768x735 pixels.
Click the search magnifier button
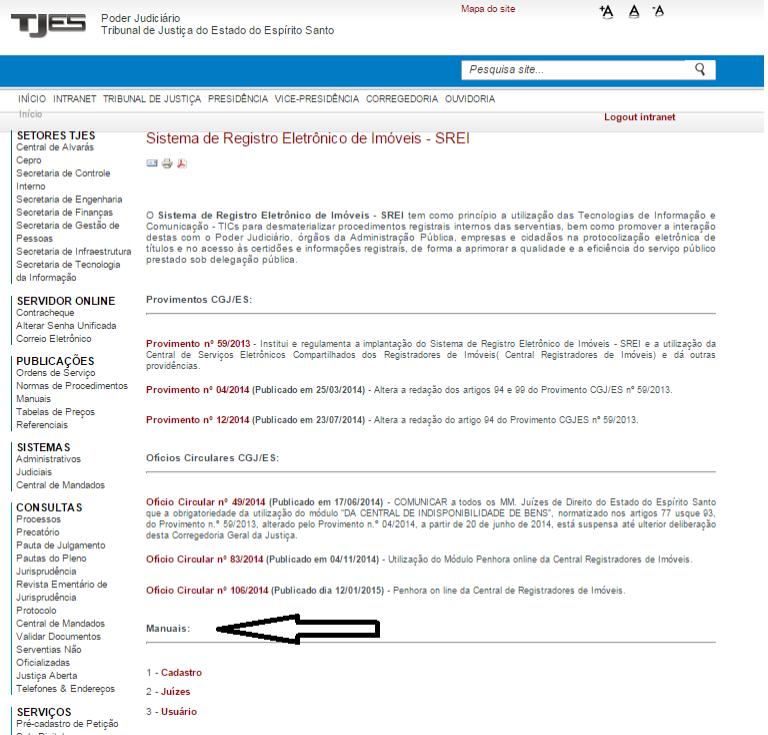(x=700, y=69)
